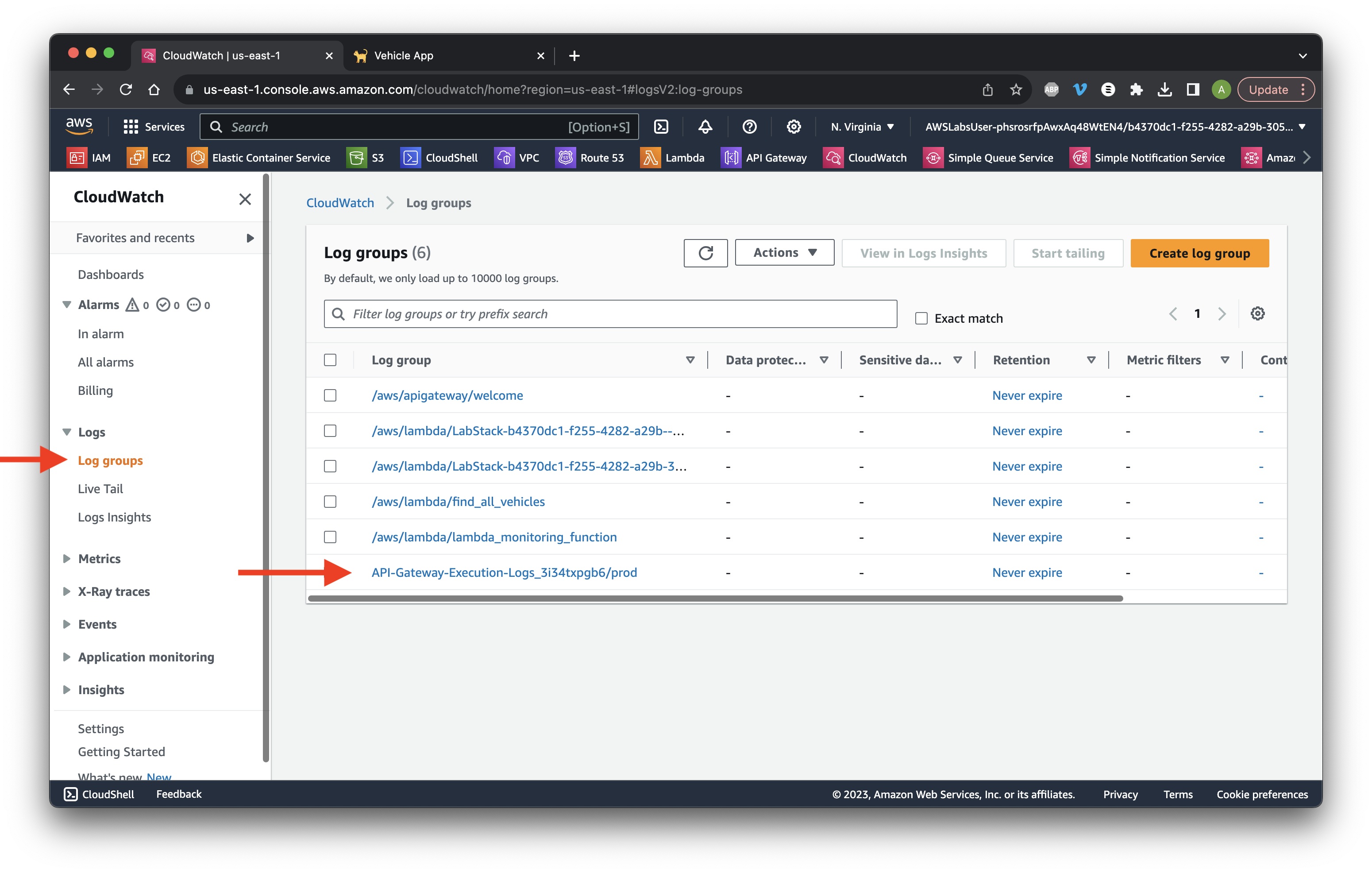The width and height of the screenshot is (1372, 873).
Task: Refresh the log groups list
Action: pyautogui.click(x=705, y=253)
